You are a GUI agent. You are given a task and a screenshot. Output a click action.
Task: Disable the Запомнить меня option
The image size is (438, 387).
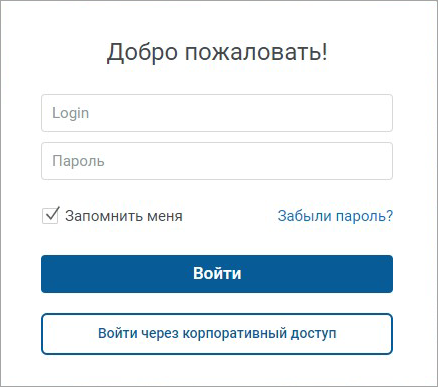pos(50,216)
